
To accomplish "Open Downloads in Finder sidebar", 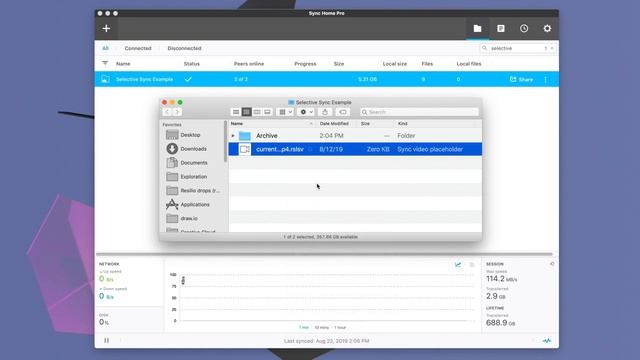I will (193, 149).
